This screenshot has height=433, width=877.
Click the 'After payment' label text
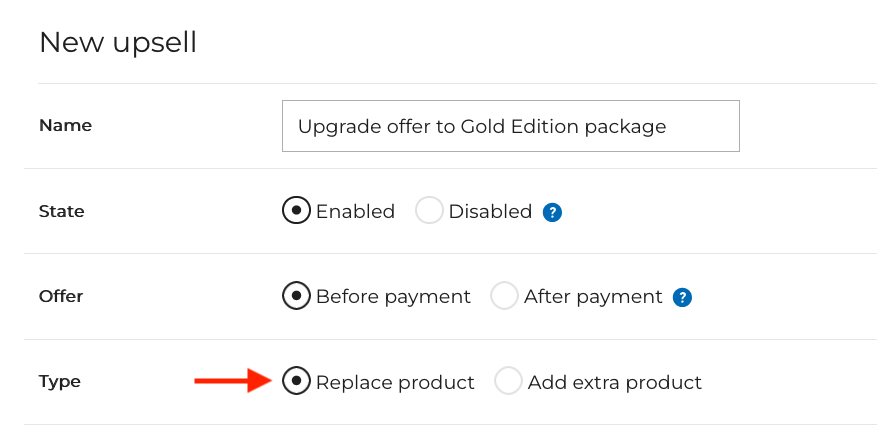[x=593, y=297]
